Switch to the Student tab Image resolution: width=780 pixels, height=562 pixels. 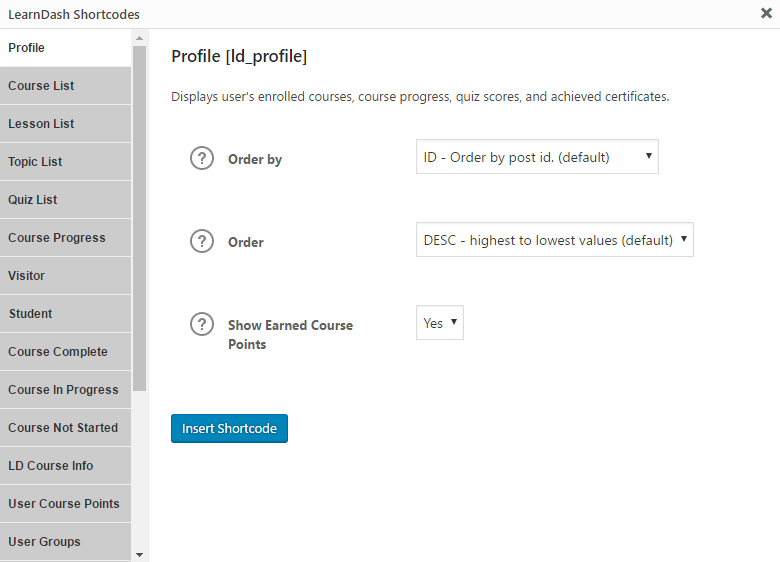(x=65, y=314)
